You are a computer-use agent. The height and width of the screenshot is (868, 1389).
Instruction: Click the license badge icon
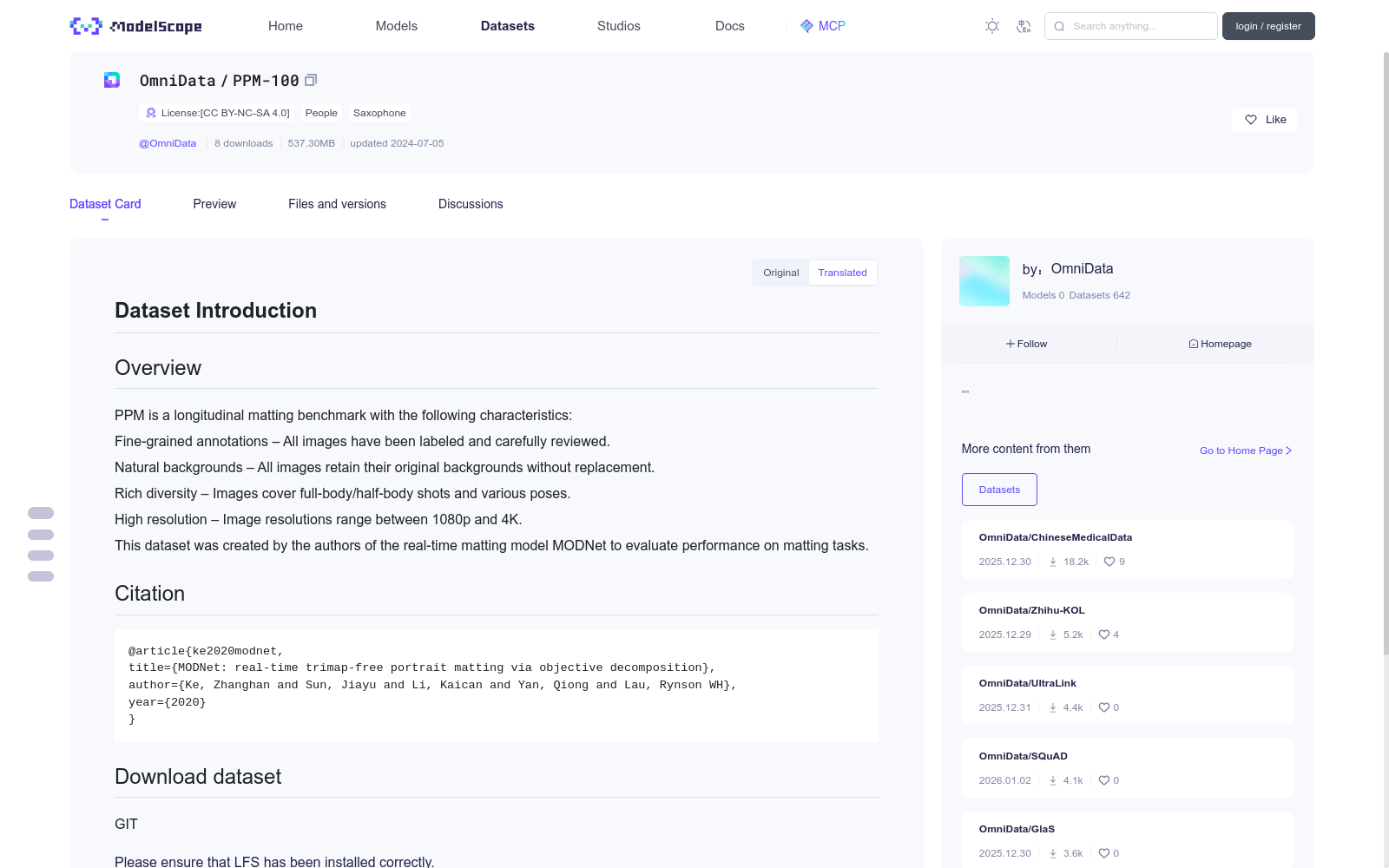[x=151, y=113]
